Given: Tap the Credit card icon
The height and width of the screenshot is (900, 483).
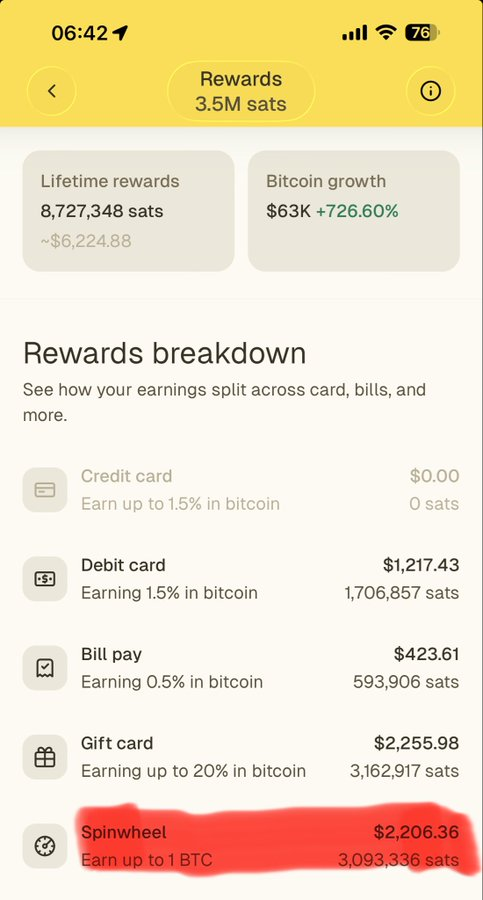Looking at the screenshot, I should tap(45, 490).
